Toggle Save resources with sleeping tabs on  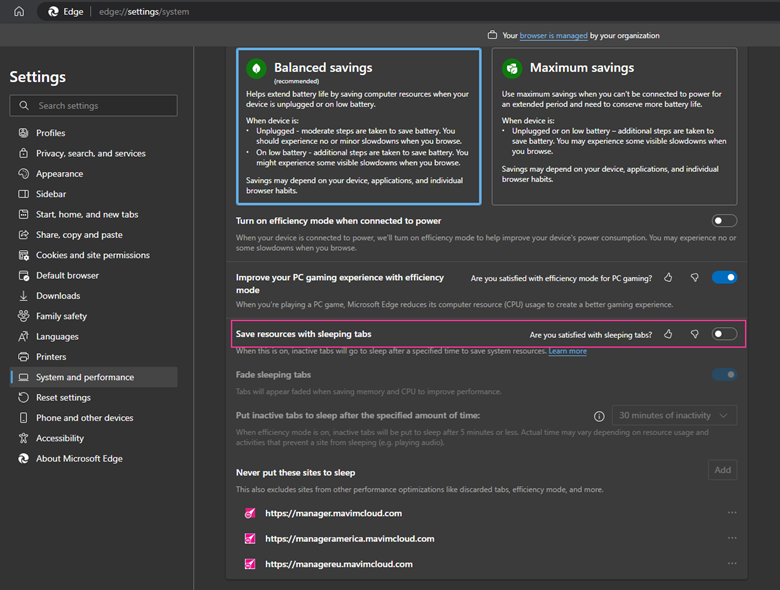coord(724,334)
